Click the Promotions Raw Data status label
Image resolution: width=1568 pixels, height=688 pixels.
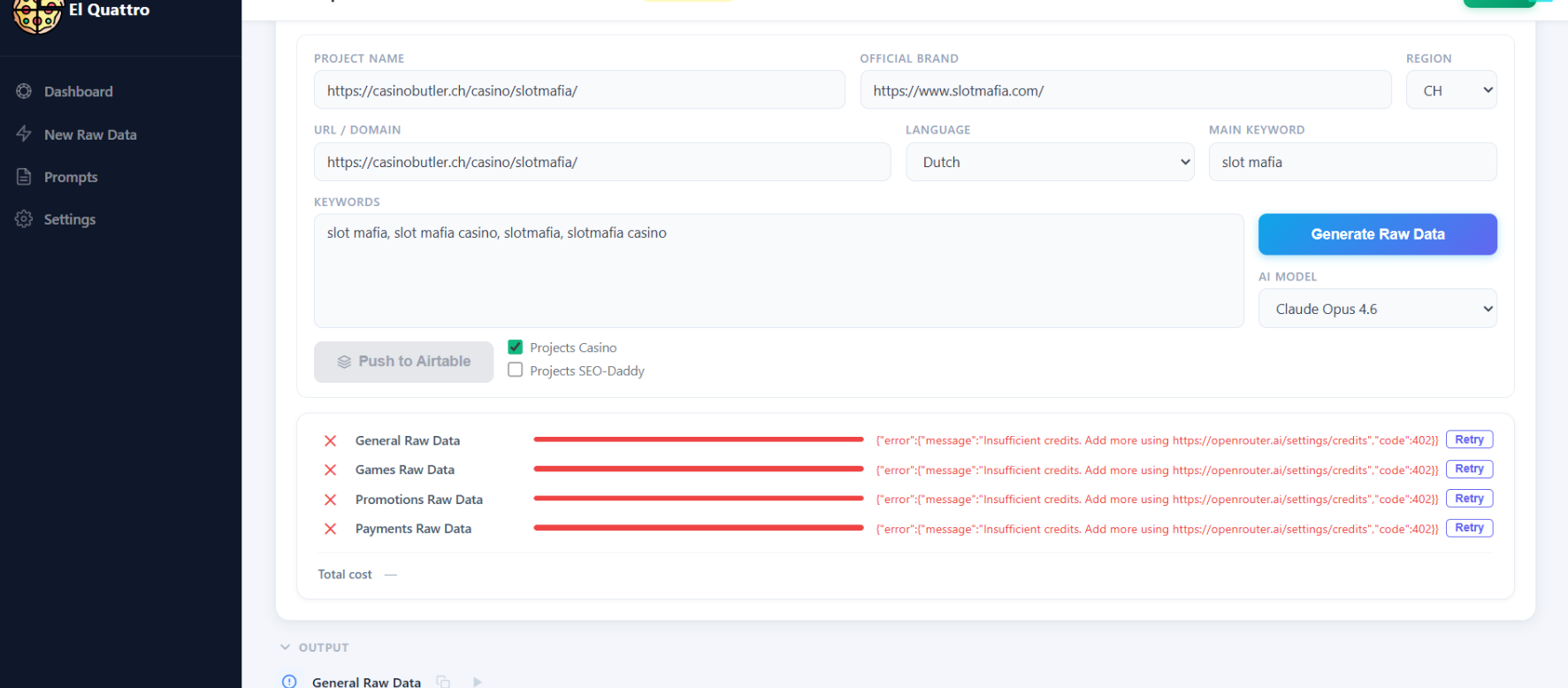click(x=419, y=500)
